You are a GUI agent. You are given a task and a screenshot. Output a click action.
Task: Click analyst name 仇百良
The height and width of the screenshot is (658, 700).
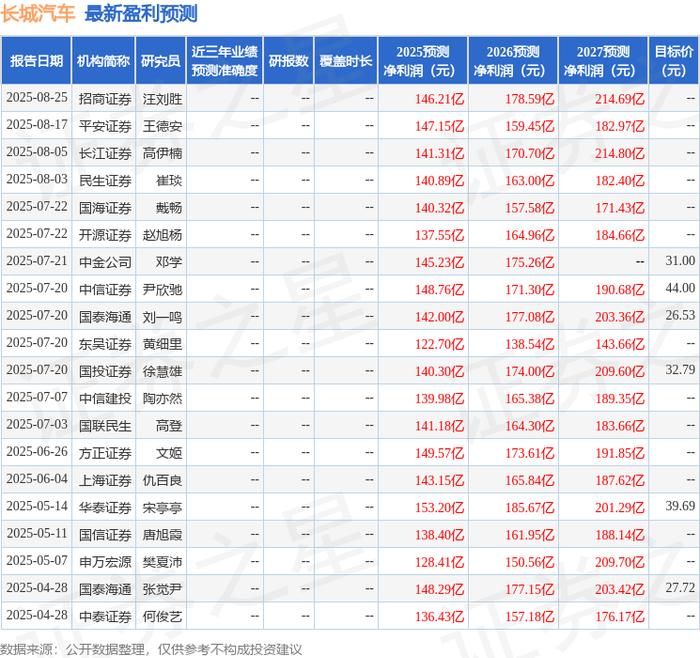tap(162, 480)
